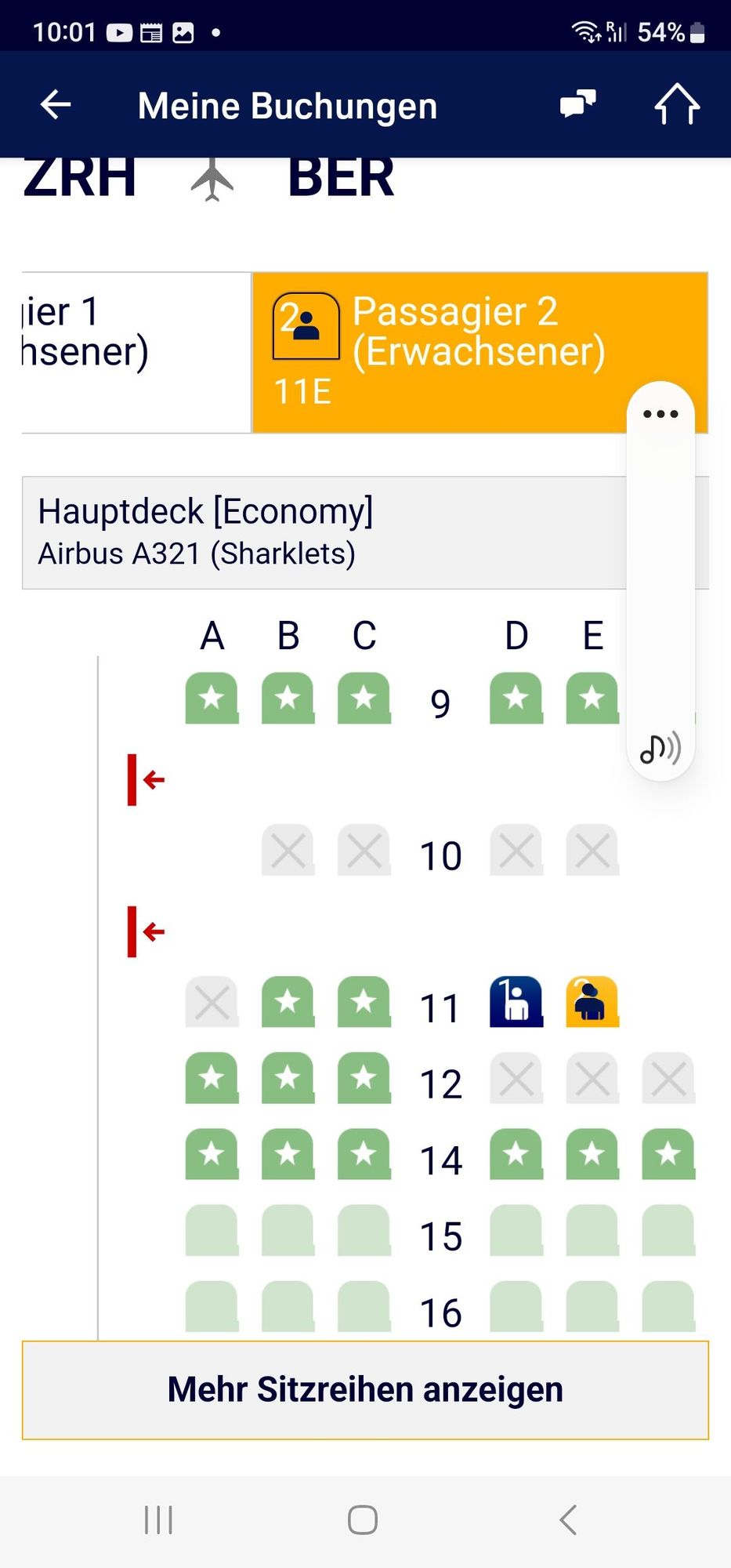The image size is (731, 1568).
Task: Tap unavailable seat 10B
Action: 288,850
